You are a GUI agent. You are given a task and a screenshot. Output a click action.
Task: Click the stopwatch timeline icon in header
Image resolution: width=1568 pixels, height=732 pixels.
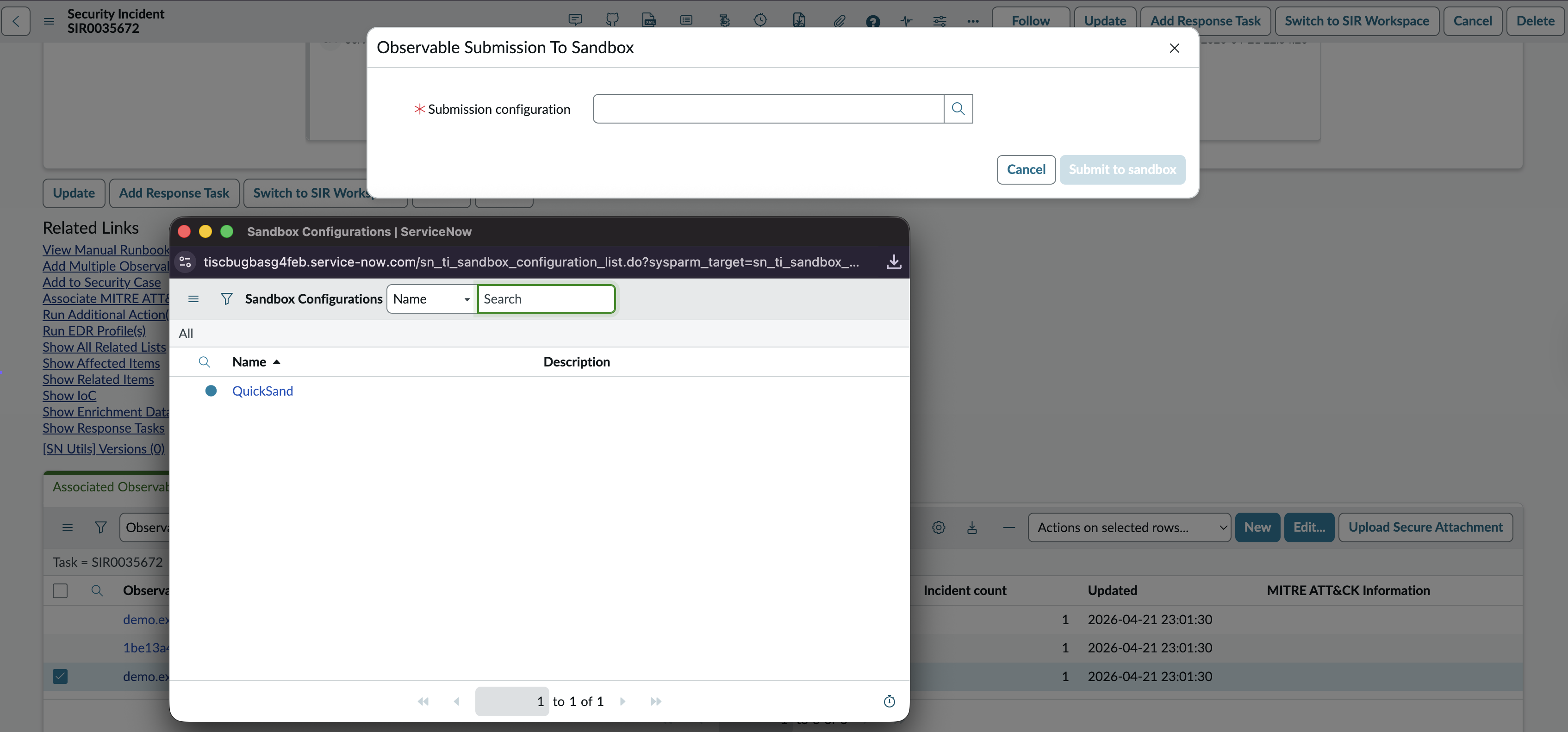point(761,20)
